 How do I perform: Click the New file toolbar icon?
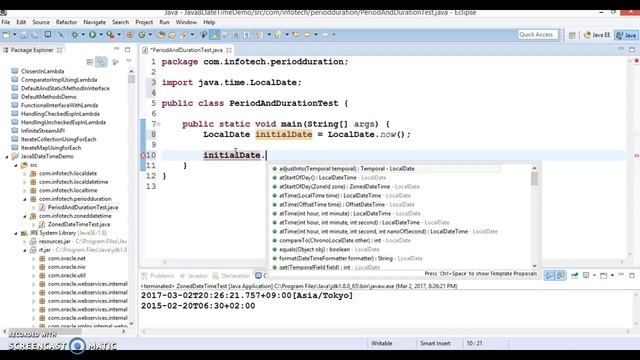pyautogui.click(x=7, y=35)
